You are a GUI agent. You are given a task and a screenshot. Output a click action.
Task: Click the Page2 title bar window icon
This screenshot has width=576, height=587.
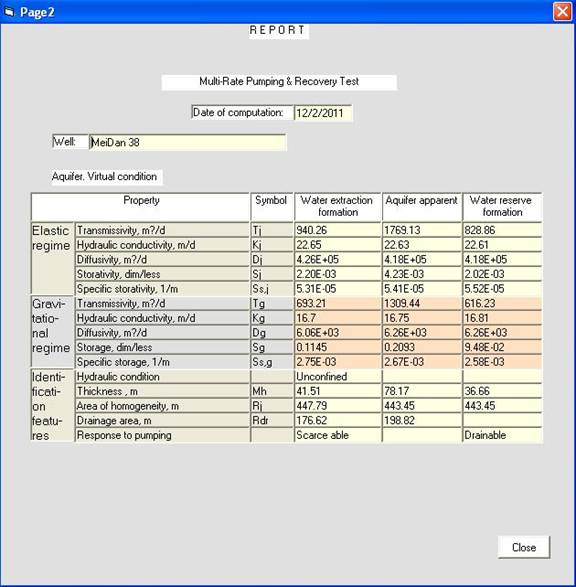pos(9,12)
